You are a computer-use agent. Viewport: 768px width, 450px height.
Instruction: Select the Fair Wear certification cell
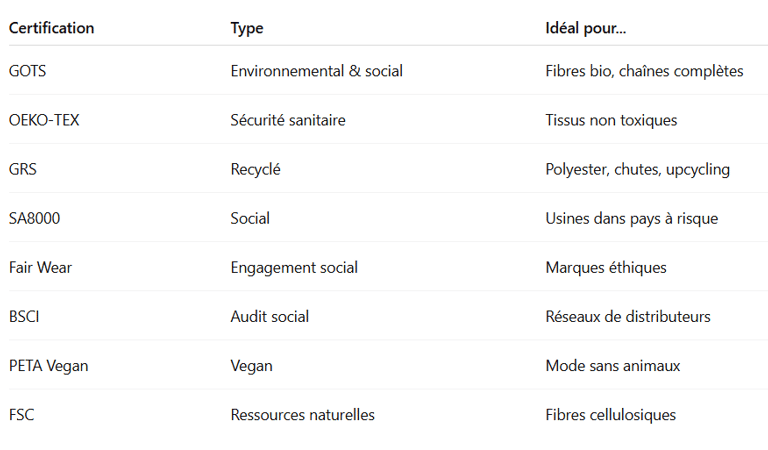coord(40,267)
